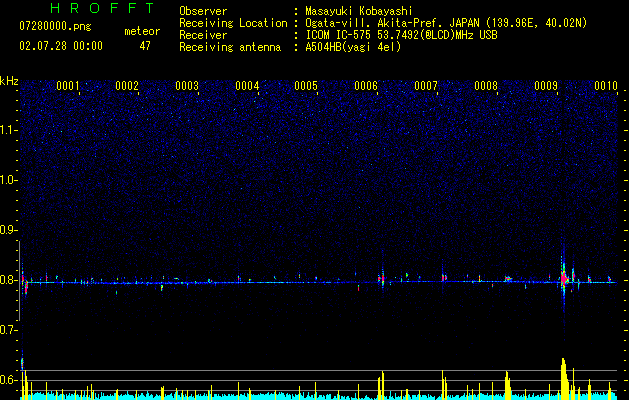
Task: Click the Observer label
Action: [x=203, y=11]
